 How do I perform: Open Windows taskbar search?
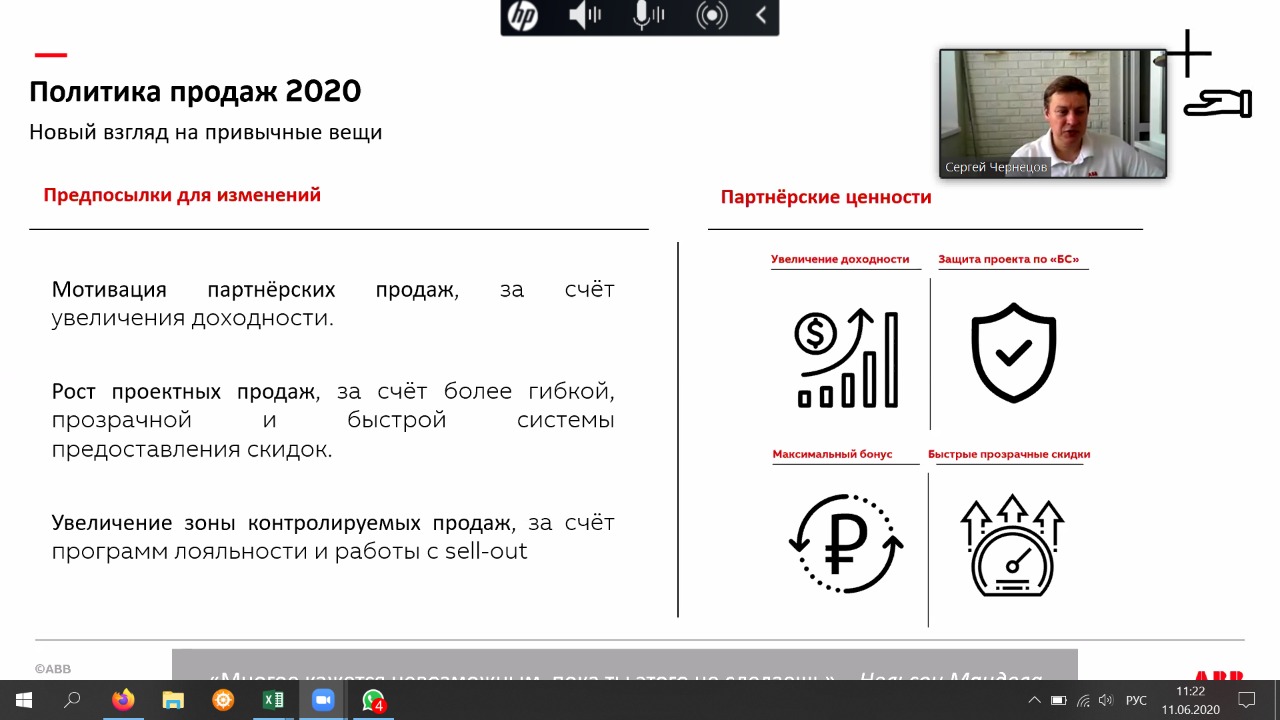(x=73, y=700)
